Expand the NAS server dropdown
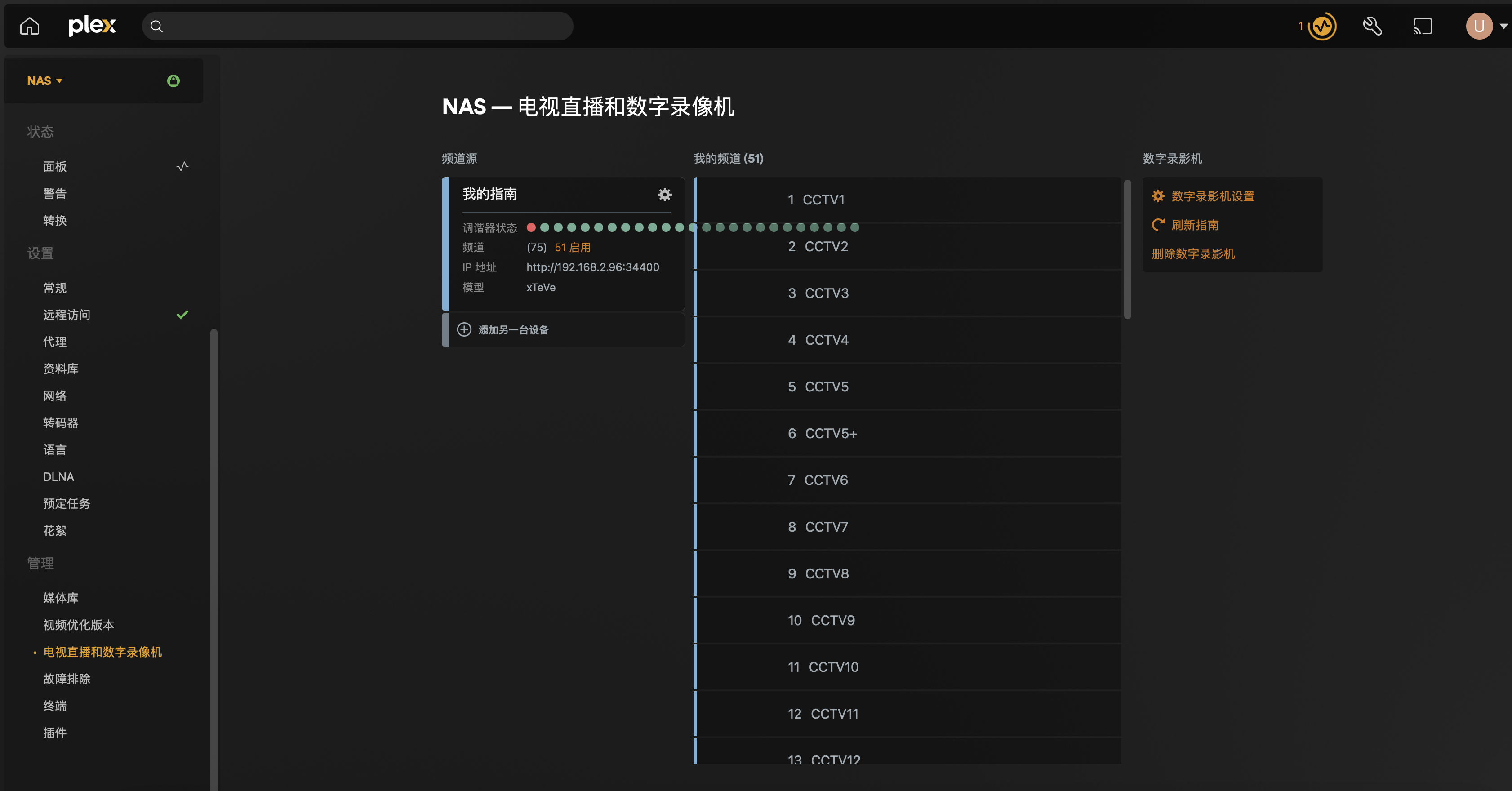 point(44,81)
